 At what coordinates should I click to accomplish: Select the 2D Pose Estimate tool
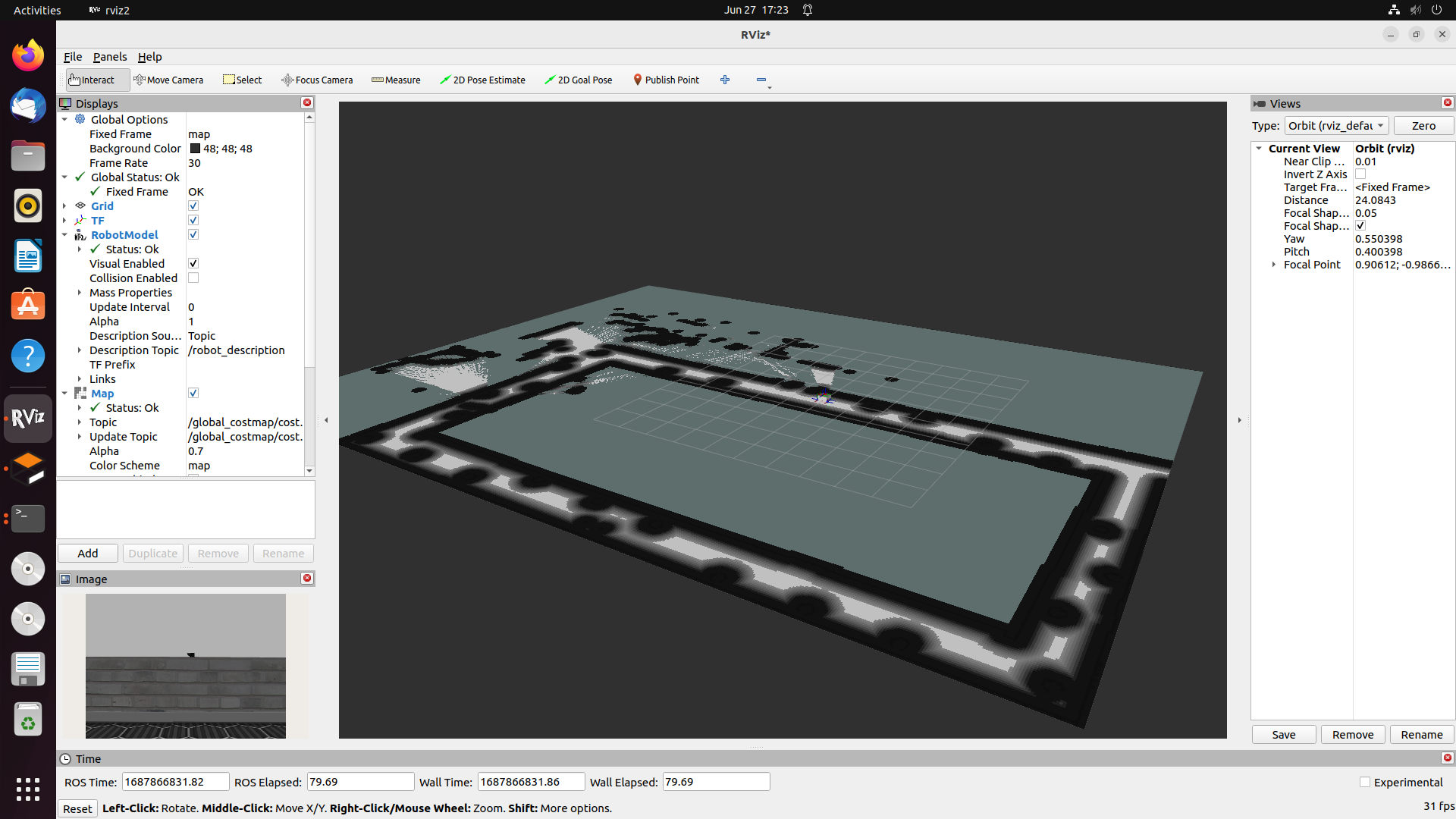click(482, 80)
